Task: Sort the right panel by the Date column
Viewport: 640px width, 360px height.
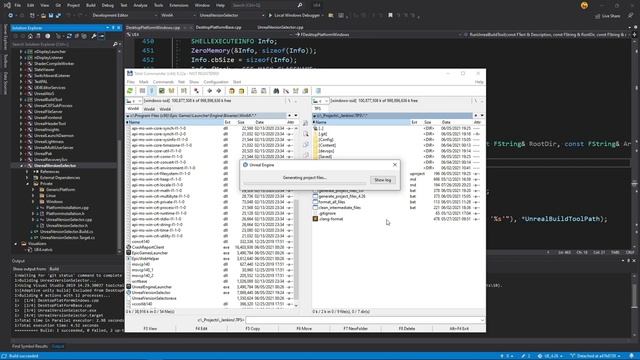Action: (446, 122)
